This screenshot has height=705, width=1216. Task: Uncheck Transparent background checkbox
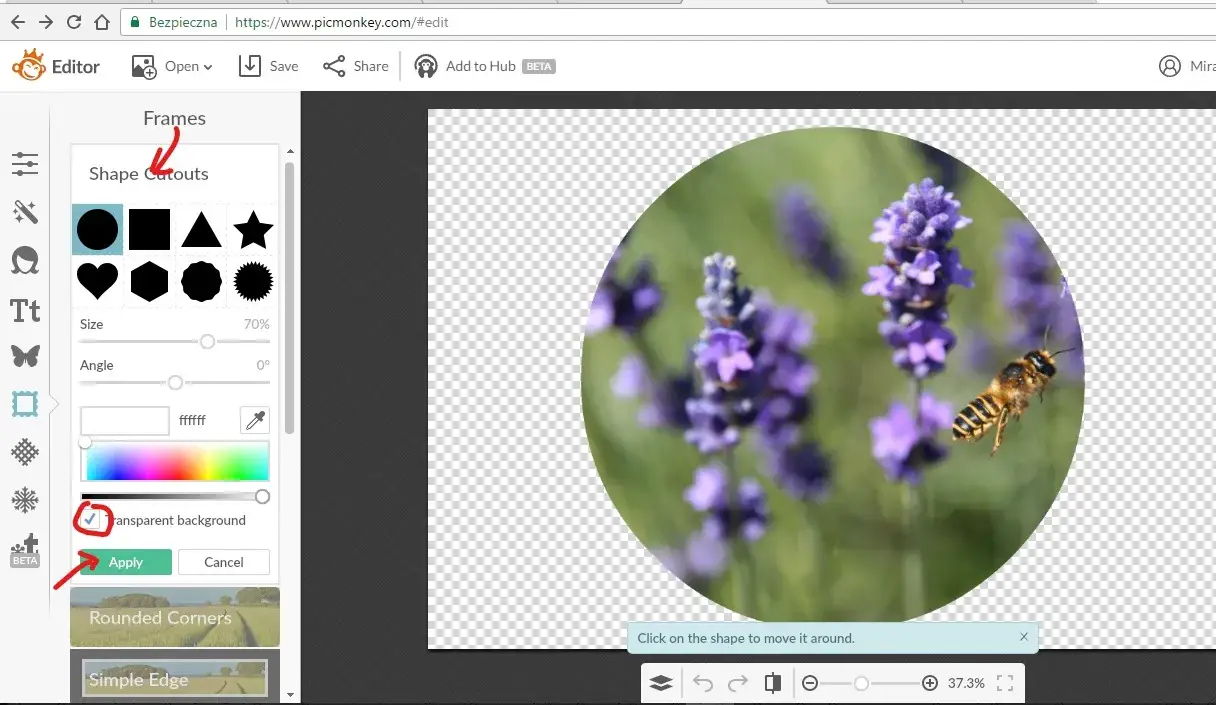[91, 520]
